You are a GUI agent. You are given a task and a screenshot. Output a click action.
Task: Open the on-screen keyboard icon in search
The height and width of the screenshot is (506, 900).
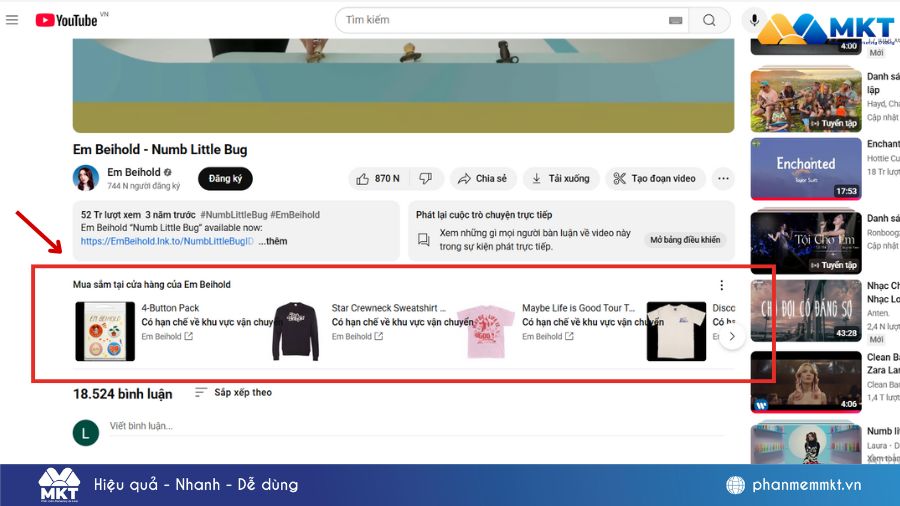coord(675,20)
